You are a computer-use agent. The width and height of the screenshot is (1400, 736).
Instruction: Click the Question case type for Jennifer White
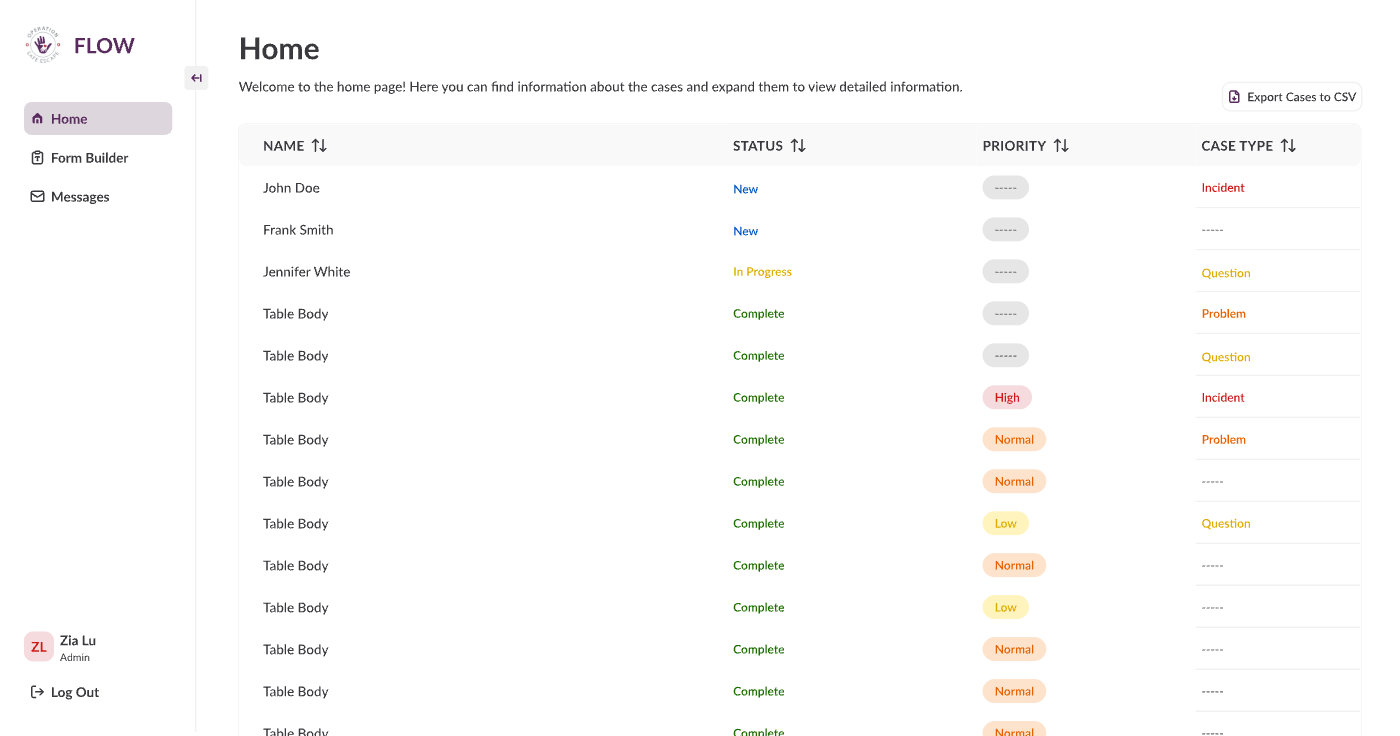click(1226, 273)
